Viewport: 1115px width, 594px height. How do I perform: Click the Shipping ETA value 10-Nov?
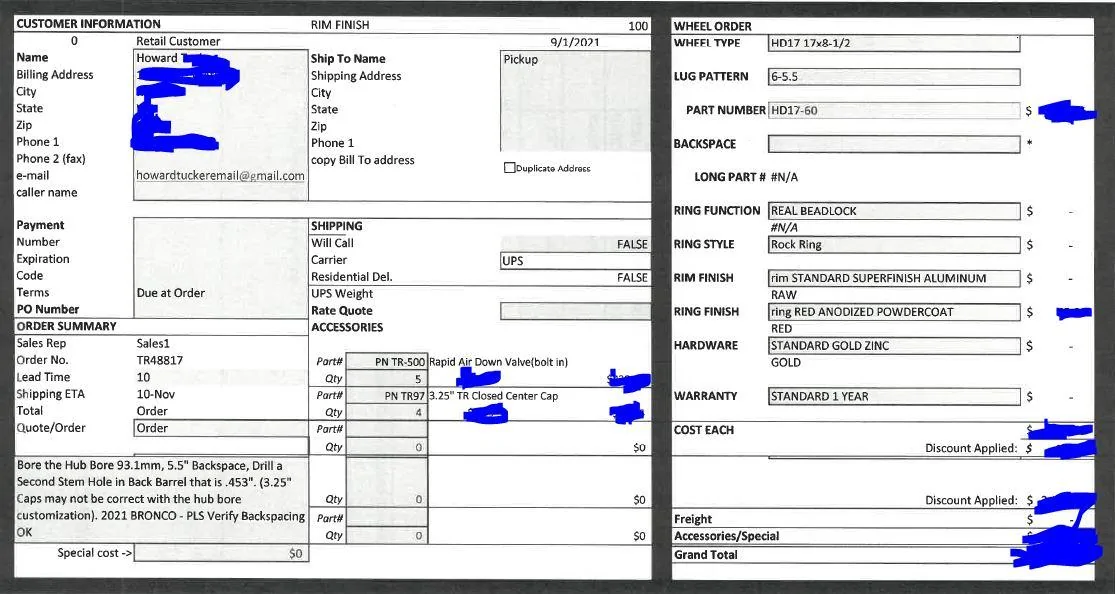[x=156, y=394]
